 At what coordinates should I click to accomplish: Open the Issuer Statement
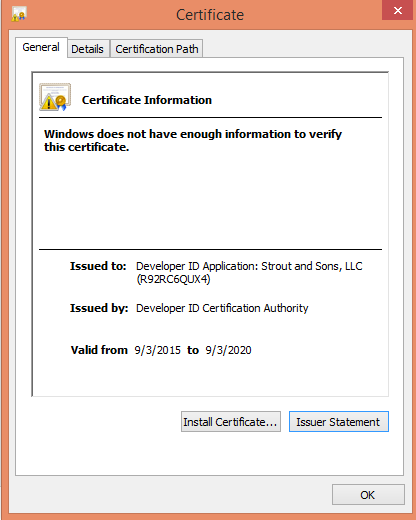[x=339, y=422]
